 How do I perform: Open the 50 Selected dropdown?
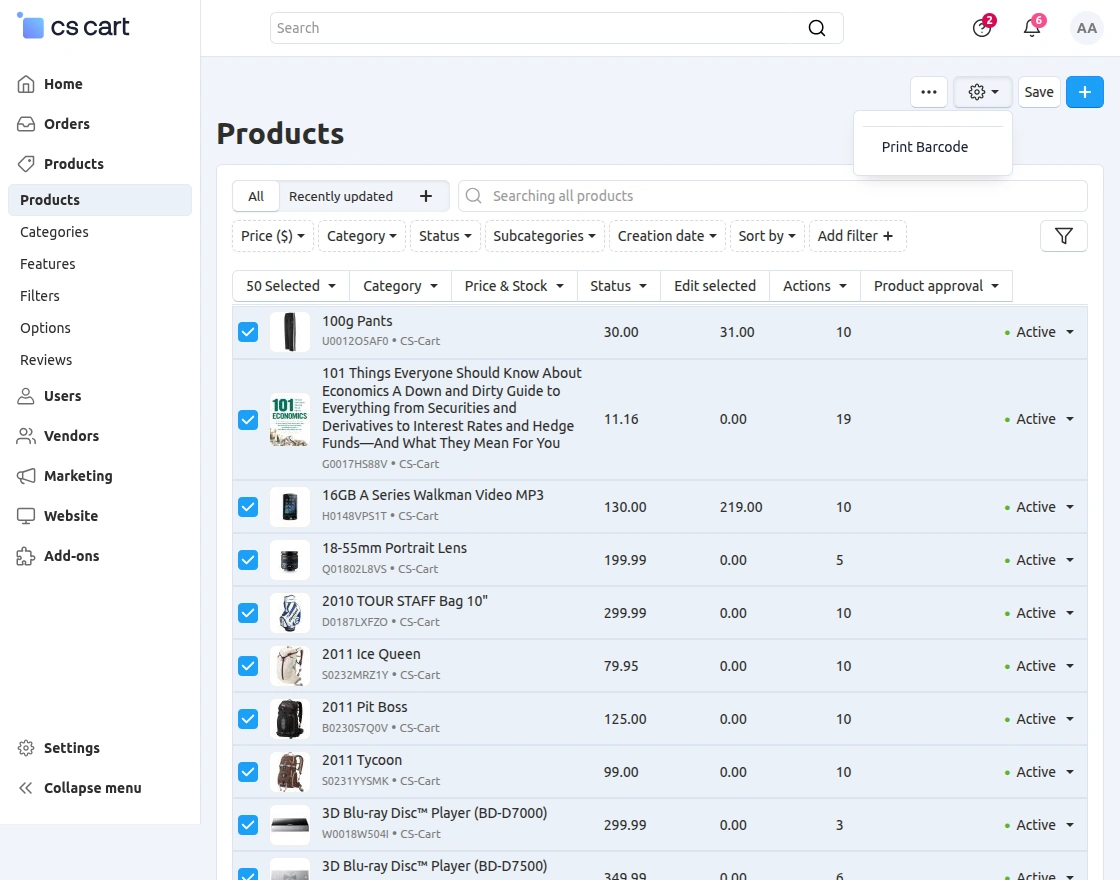coord(291,286)
